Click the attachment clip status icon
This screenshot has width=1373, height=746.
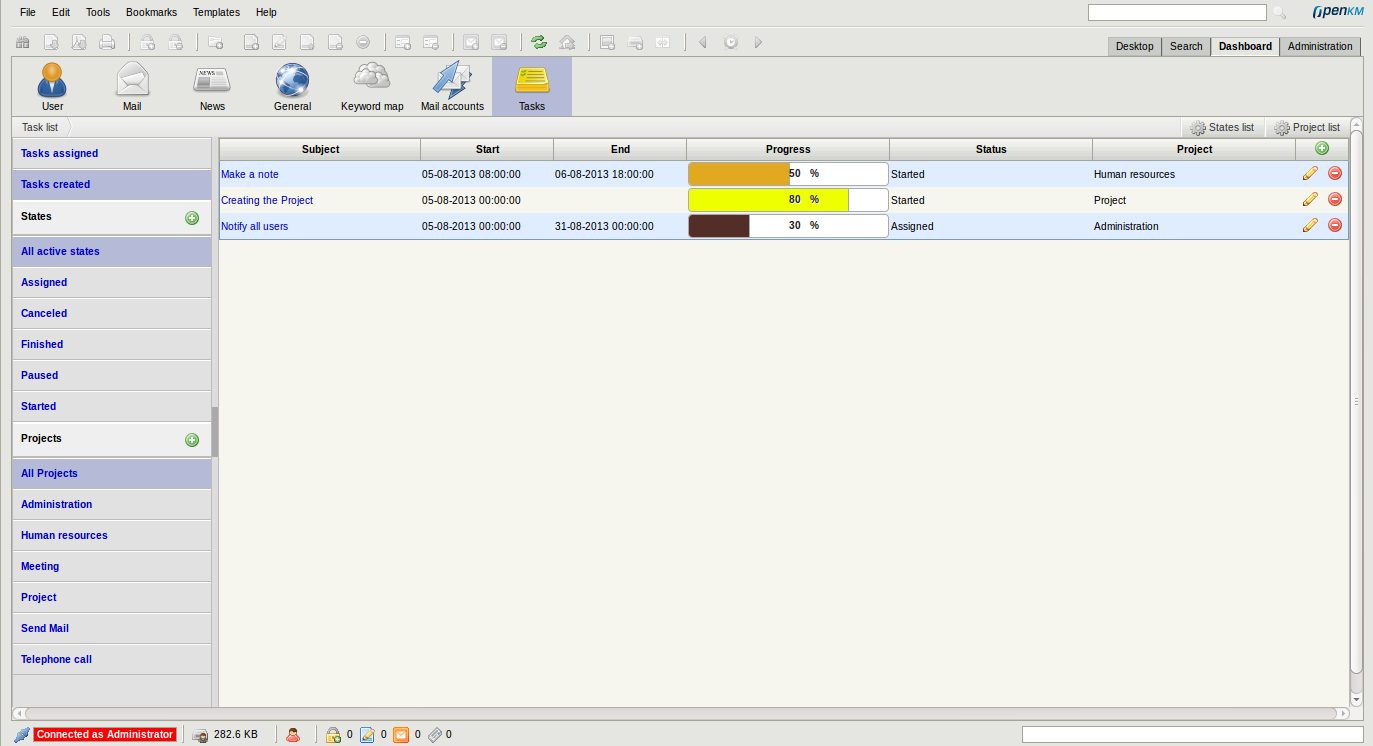[x=434, y=734]
